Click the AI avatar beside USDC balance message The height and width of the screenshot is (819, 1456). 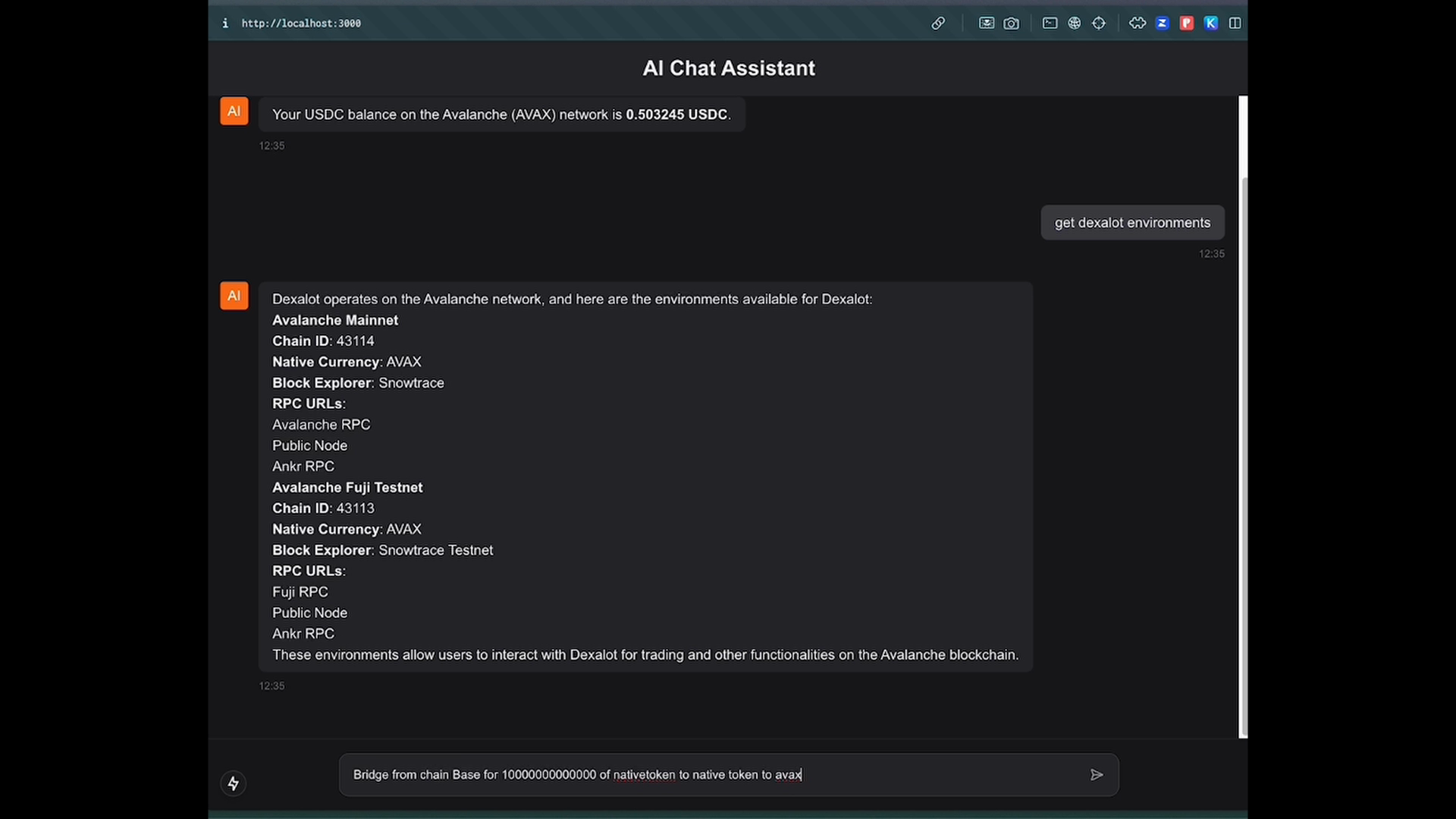click(234, 111)
